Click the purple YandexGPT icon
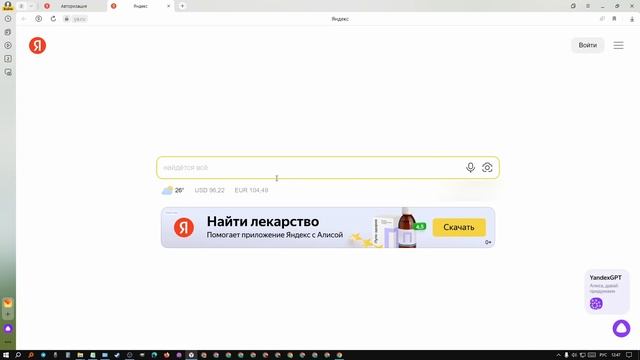 pyautogui.click(x=596, y=303)
